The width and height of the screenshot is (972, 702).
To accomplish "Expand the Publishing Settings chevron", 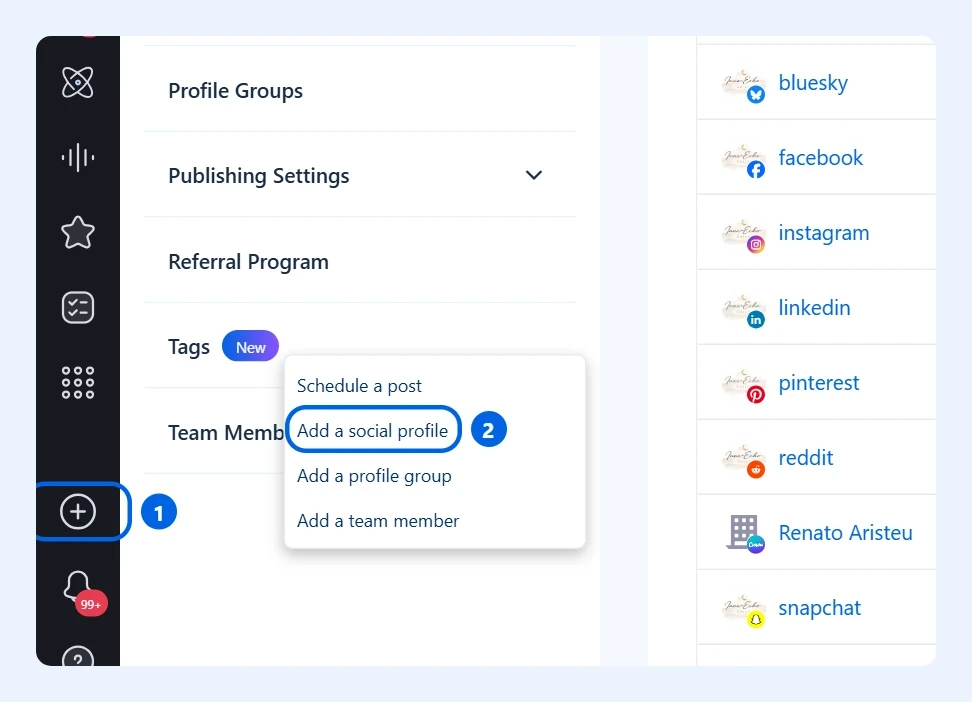I will (x=534, y=176).
